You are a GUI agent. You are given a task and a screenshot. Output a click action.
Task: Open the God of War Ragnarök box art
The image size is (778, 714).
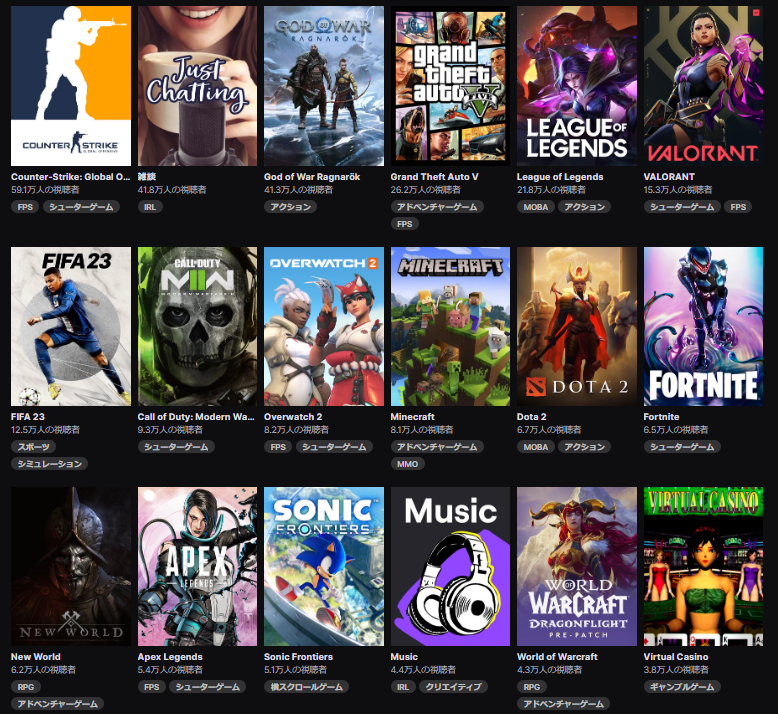tap(323, 86)
